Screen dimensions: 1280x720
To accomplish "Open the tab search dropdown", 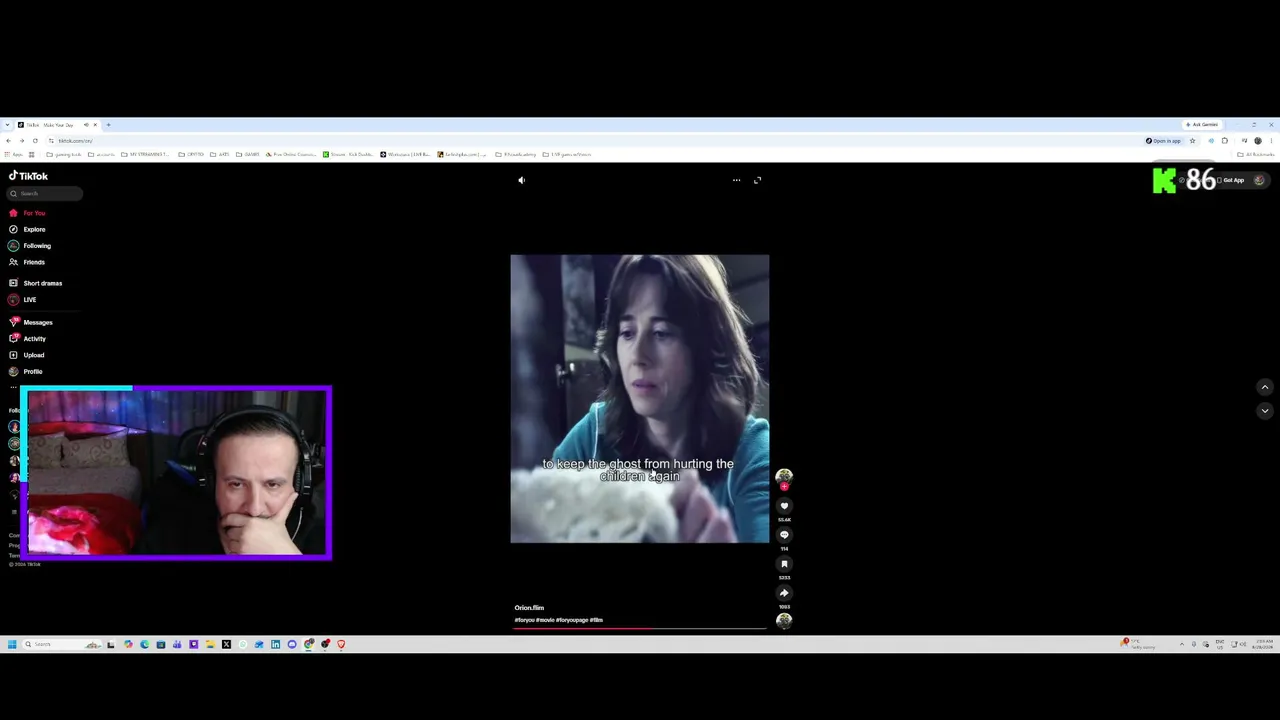I will click(8, 125).
